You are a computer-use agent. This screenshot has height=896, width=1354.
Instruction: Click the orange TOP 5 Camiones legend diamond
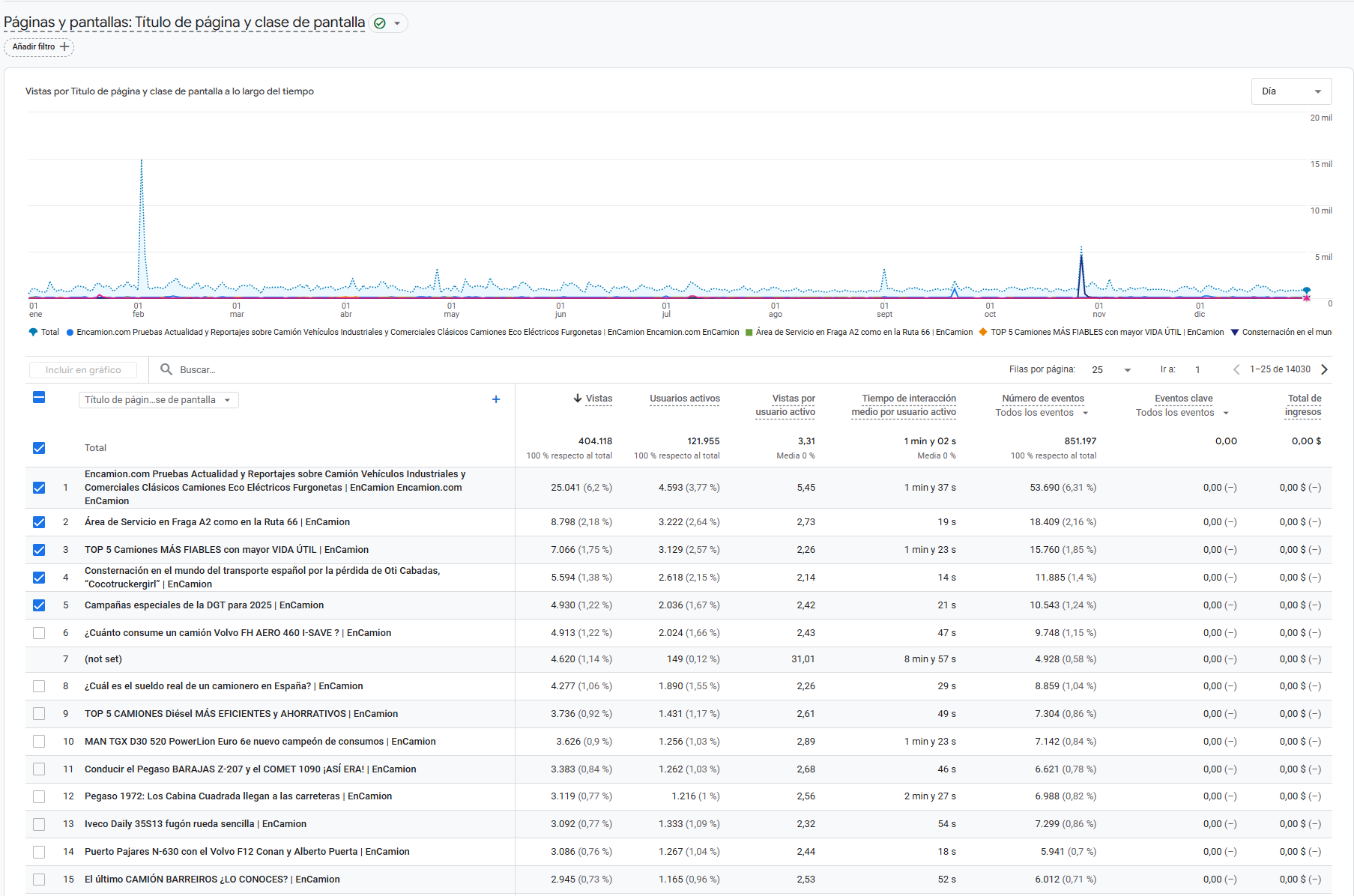coord(982,332)
